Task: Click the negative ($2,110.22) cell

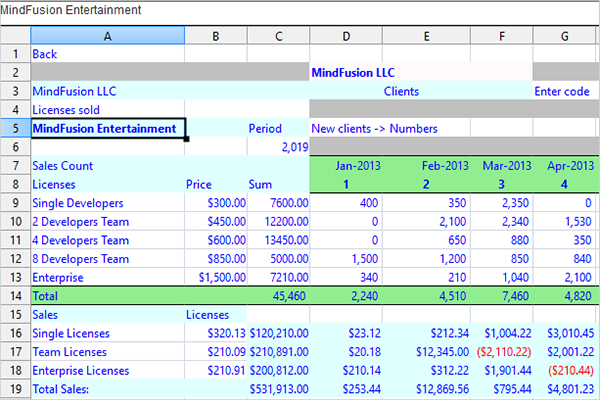Action: point(502,352)
